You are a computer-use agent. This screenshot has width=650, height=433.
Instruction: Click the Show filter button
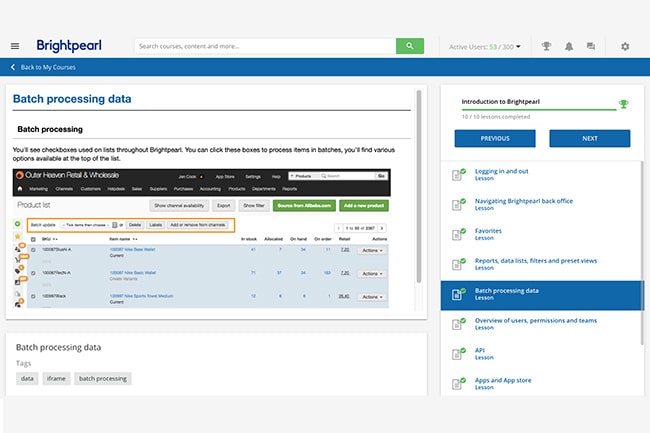254,206
